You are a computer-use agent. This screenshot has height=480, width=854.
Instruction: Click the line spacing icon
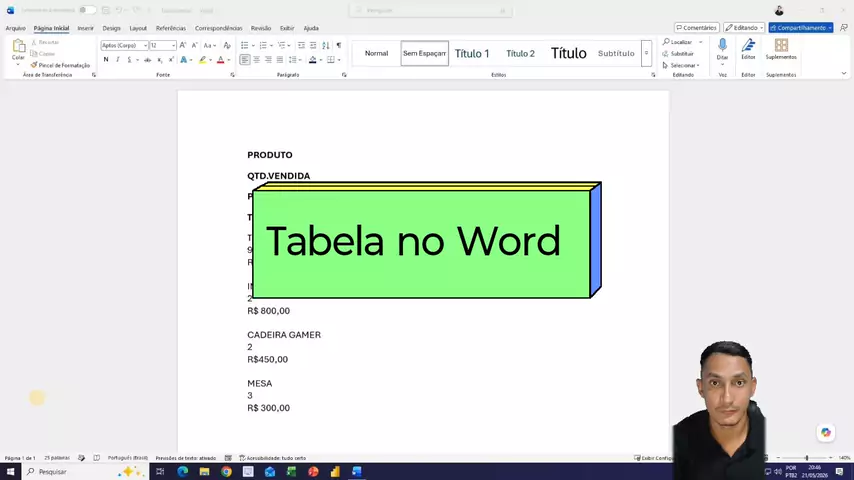(292, 60)
